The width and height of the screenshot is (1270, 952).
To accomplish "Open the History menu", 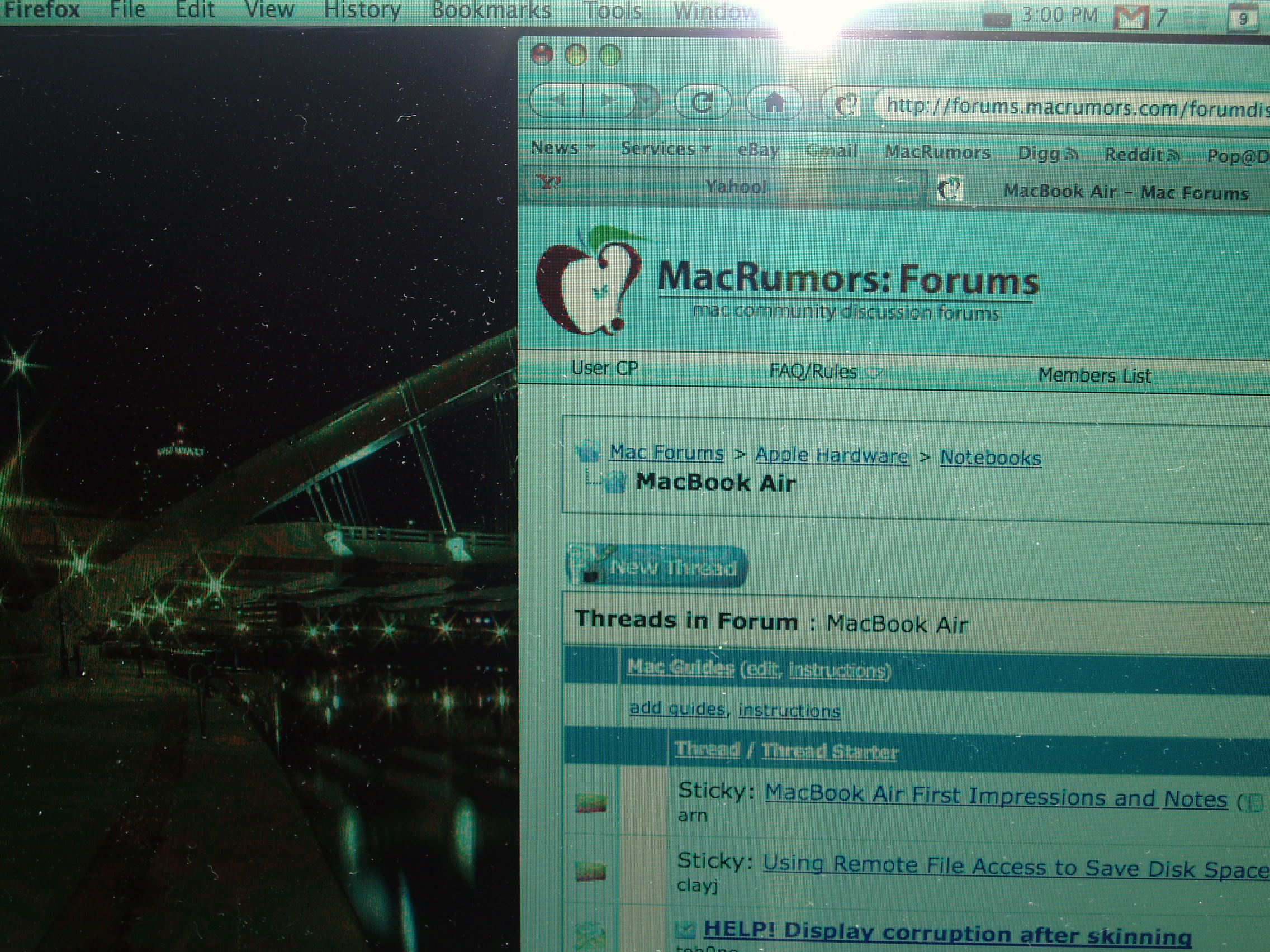I will pyautogui.click(x=362, y=9).
